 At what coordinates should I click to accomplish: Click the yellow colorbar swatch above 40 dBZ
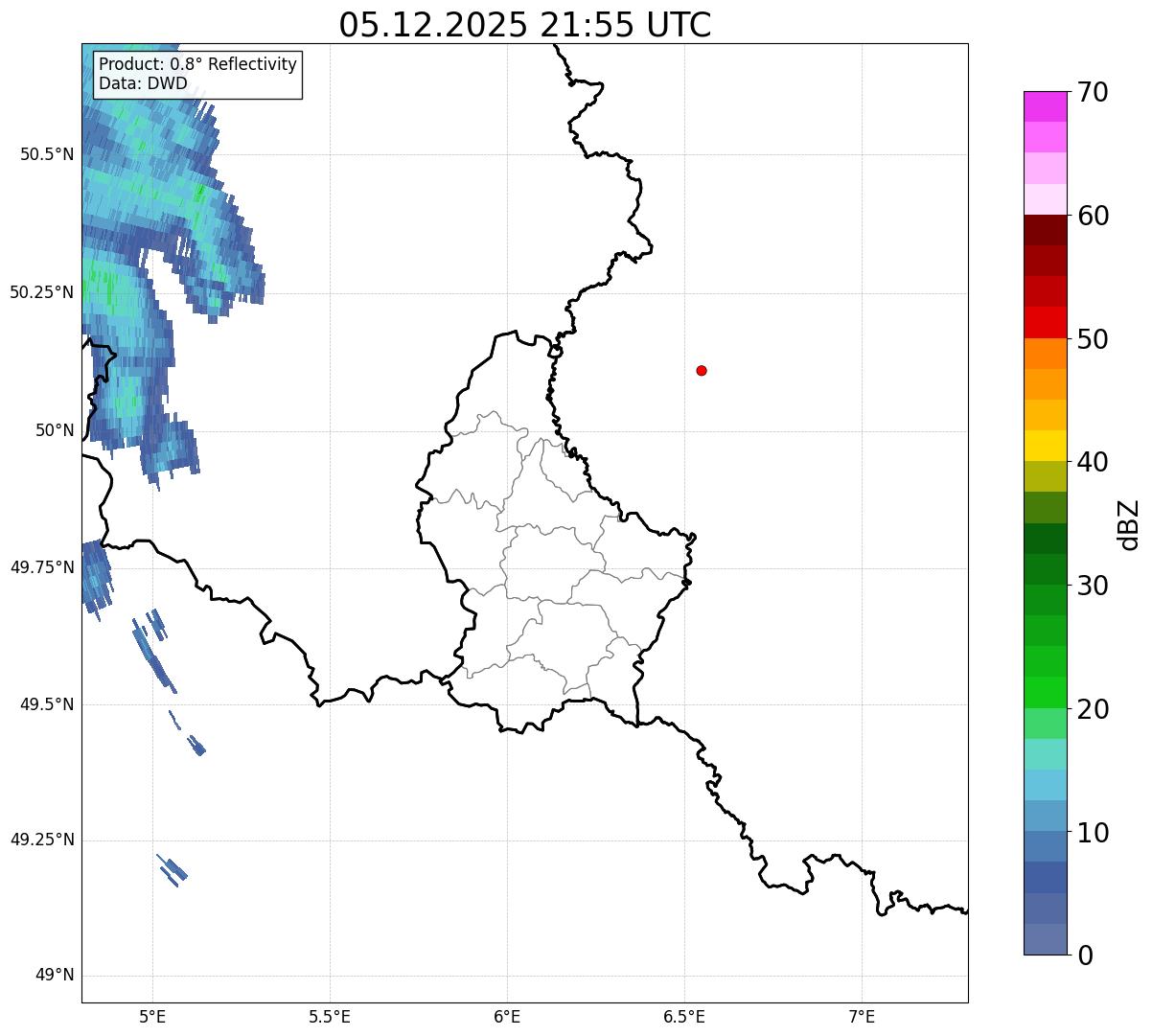click(1046, 446)
